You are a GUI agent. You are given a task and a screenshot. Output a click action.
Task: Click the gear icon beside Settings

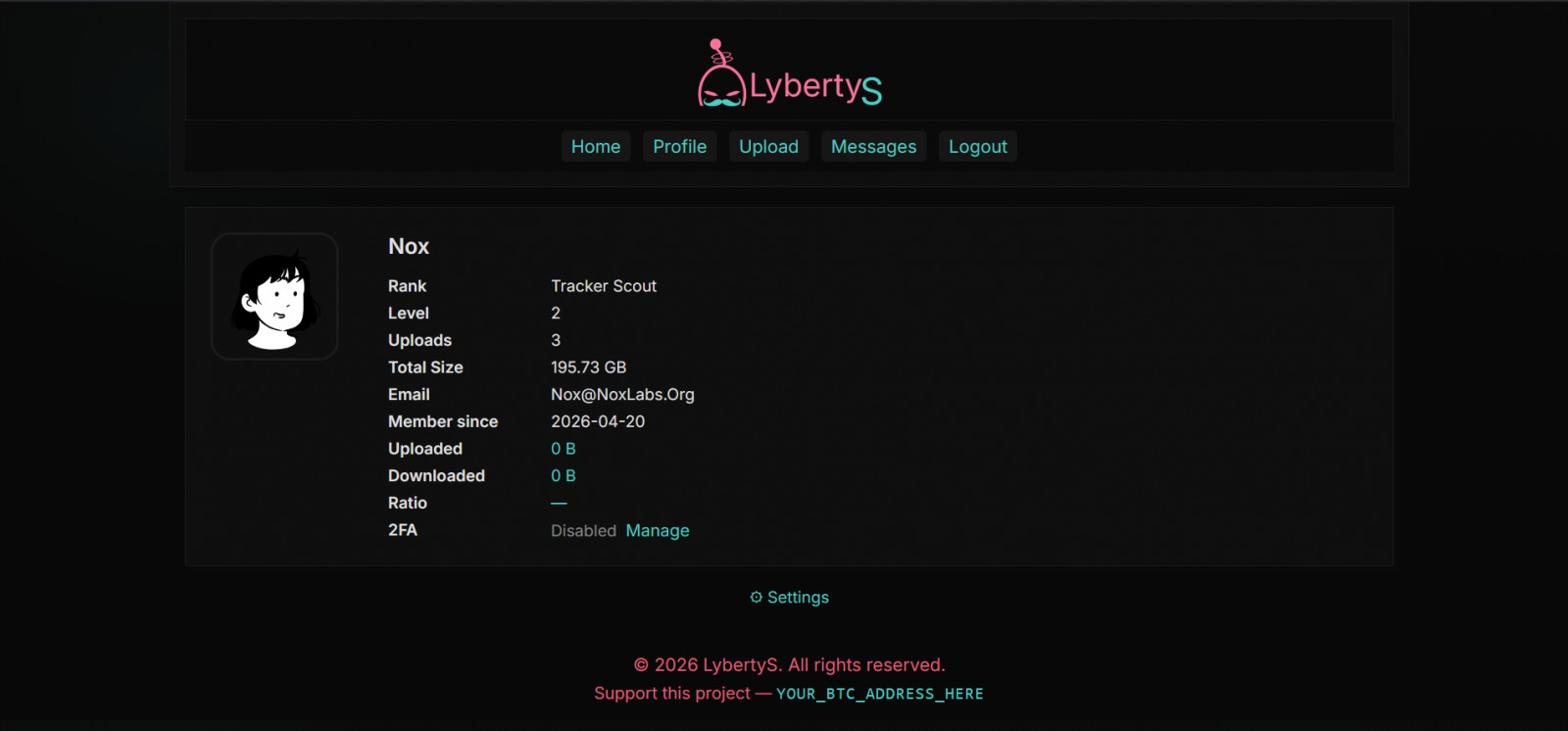point(756,598)
